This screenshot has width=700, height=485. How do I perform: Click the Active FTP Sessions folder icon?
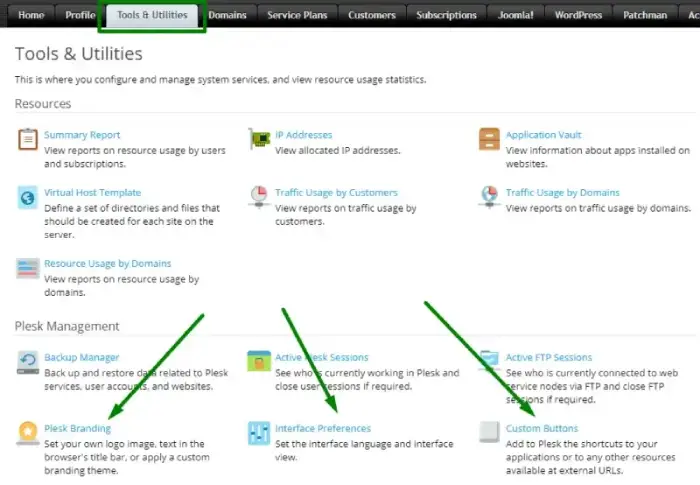tap(490, 361)
